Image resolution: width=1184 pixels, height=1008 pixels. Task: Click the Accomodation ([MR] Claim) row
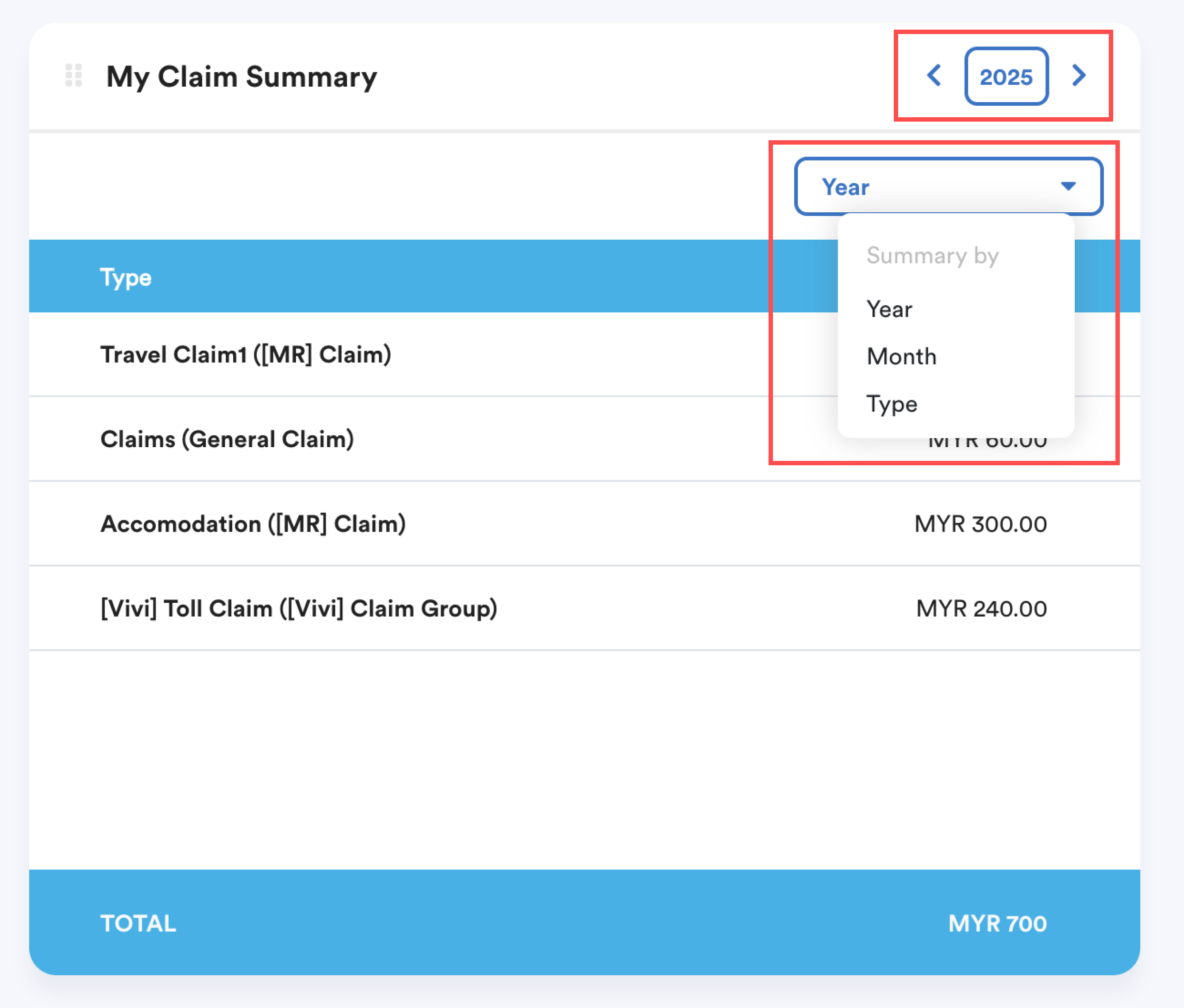(253, 524)
